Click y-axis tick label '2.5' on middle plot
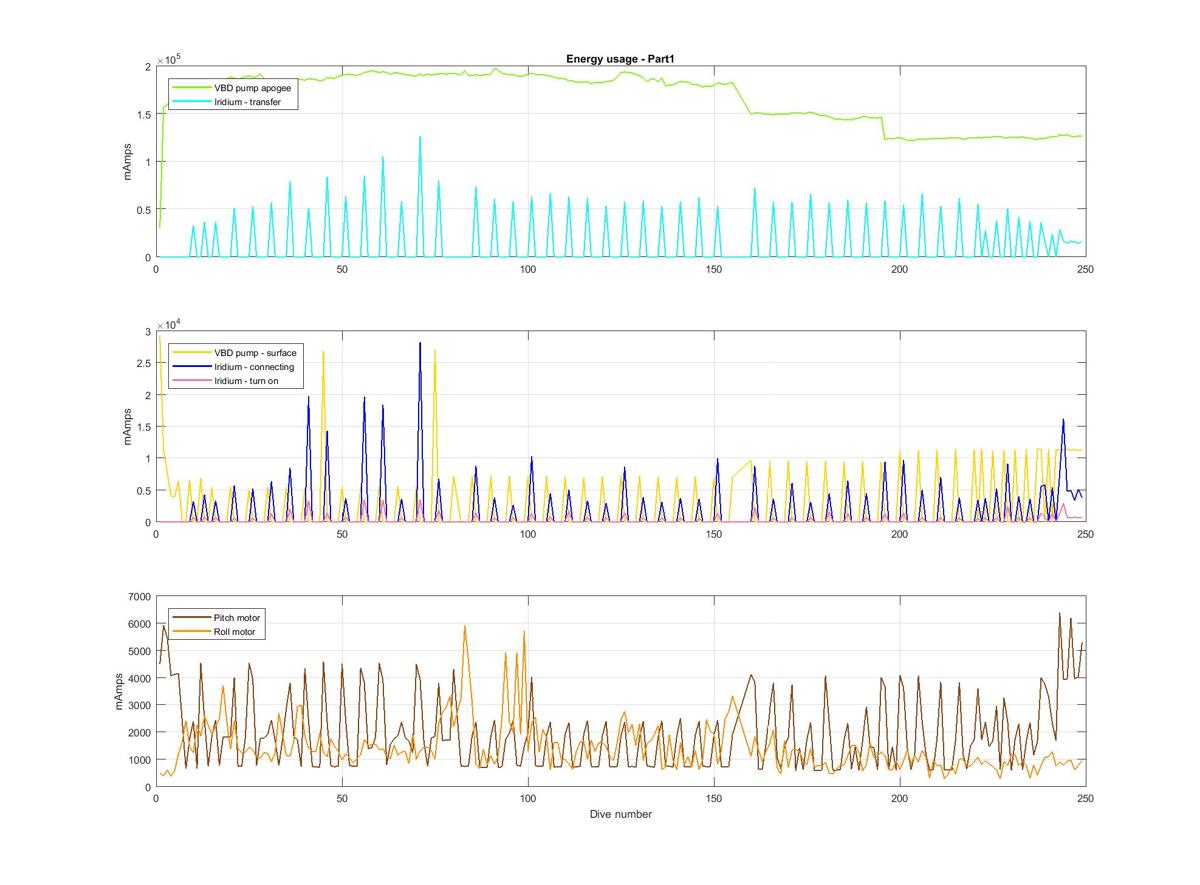 tap(143, 363)
